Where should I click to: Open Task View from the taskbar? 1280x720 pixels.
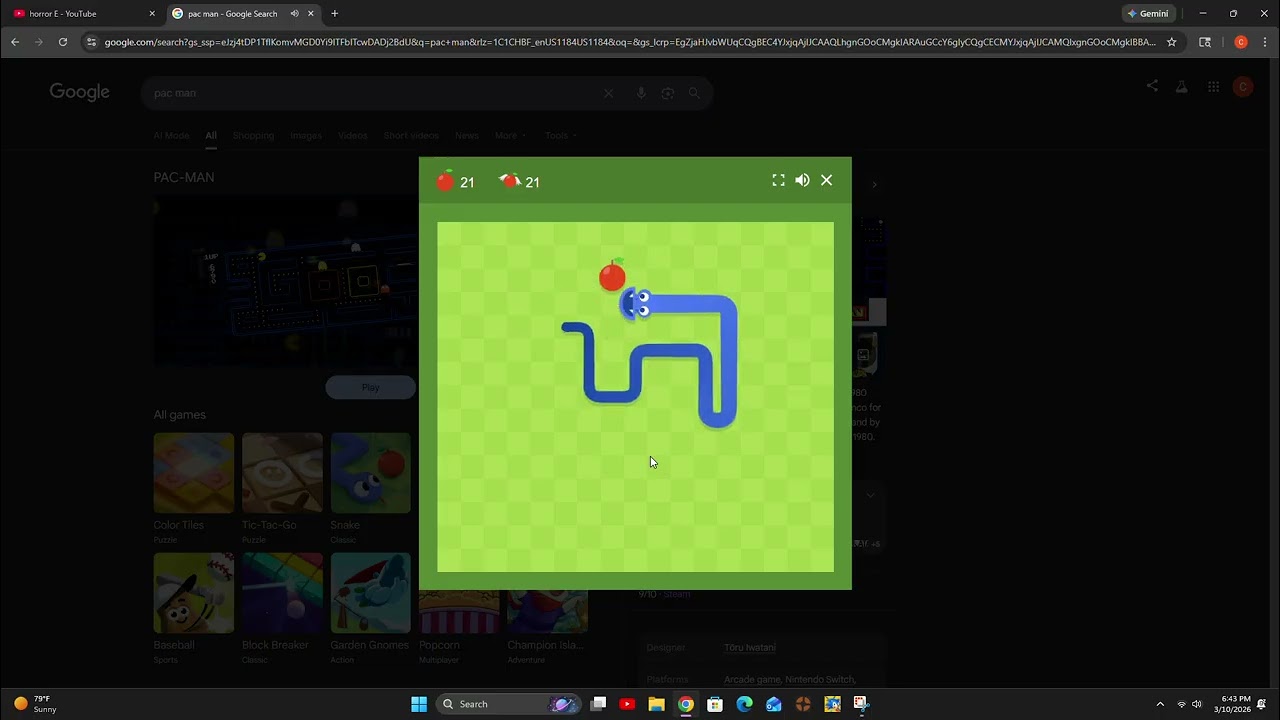coord(598,704)
